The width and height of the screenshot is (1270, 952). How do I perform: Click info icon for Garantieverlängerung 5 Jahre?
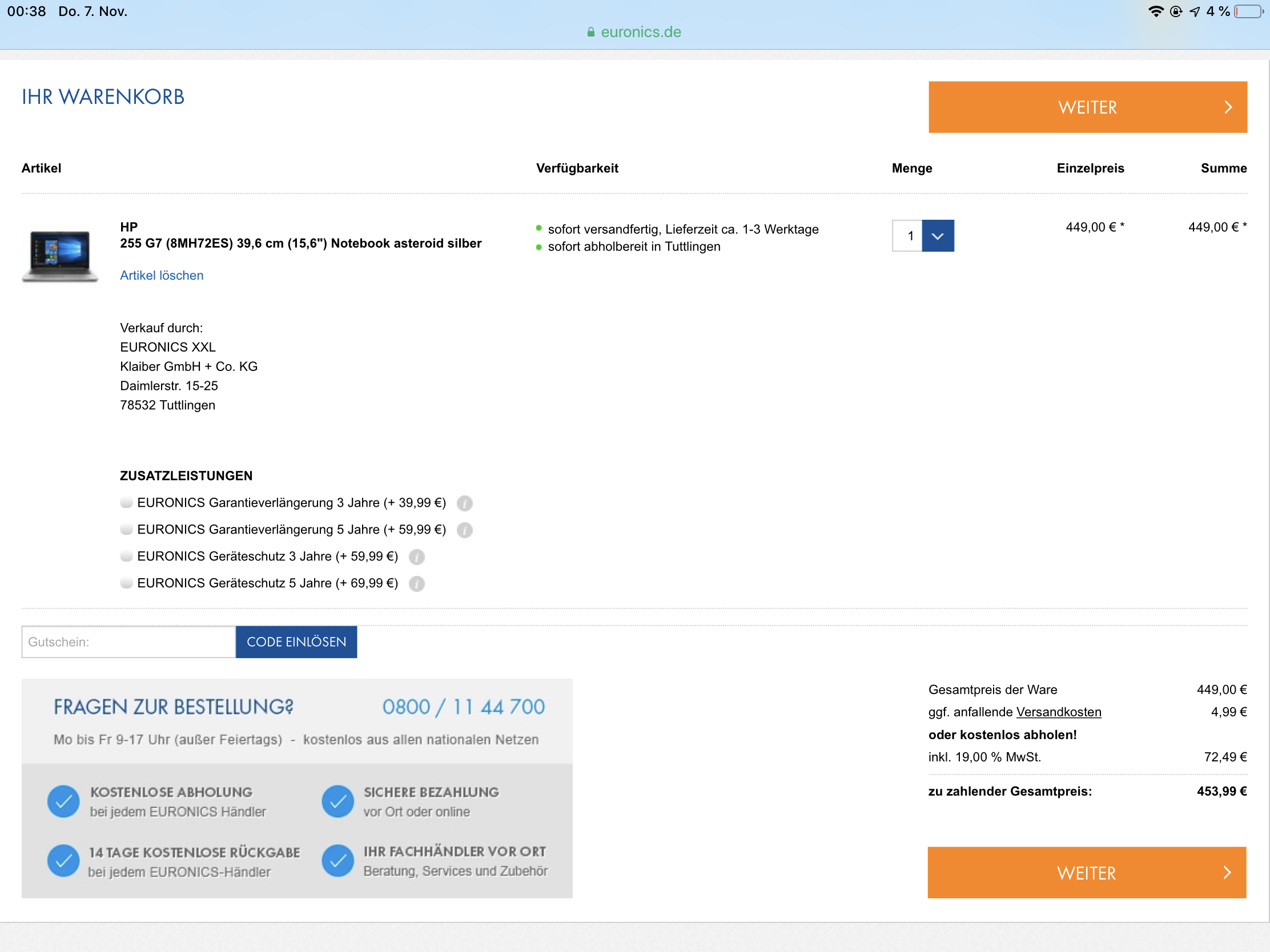pyautogui.click(x=464, y=530)
